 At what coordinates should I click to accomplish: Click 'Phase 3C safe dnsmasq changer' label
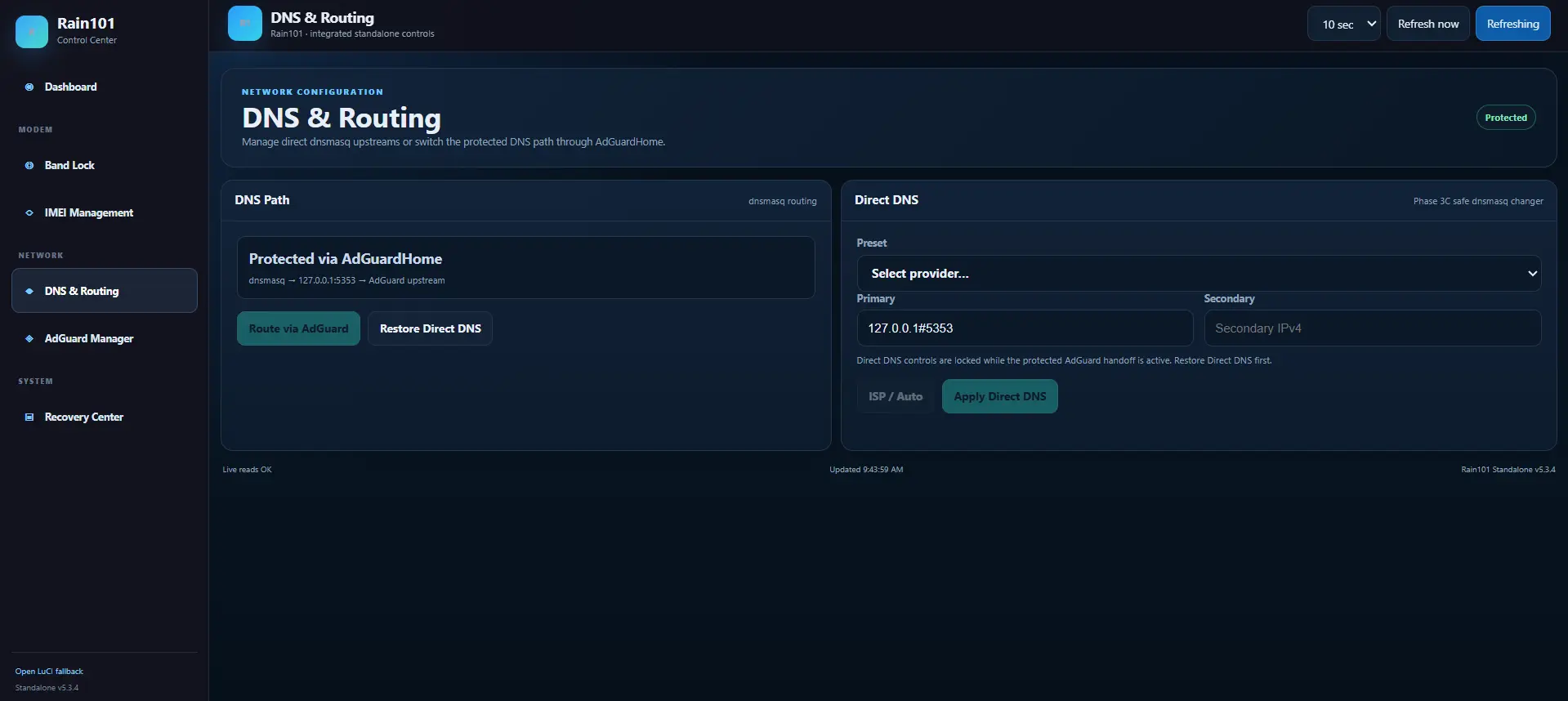(1478, 201)
